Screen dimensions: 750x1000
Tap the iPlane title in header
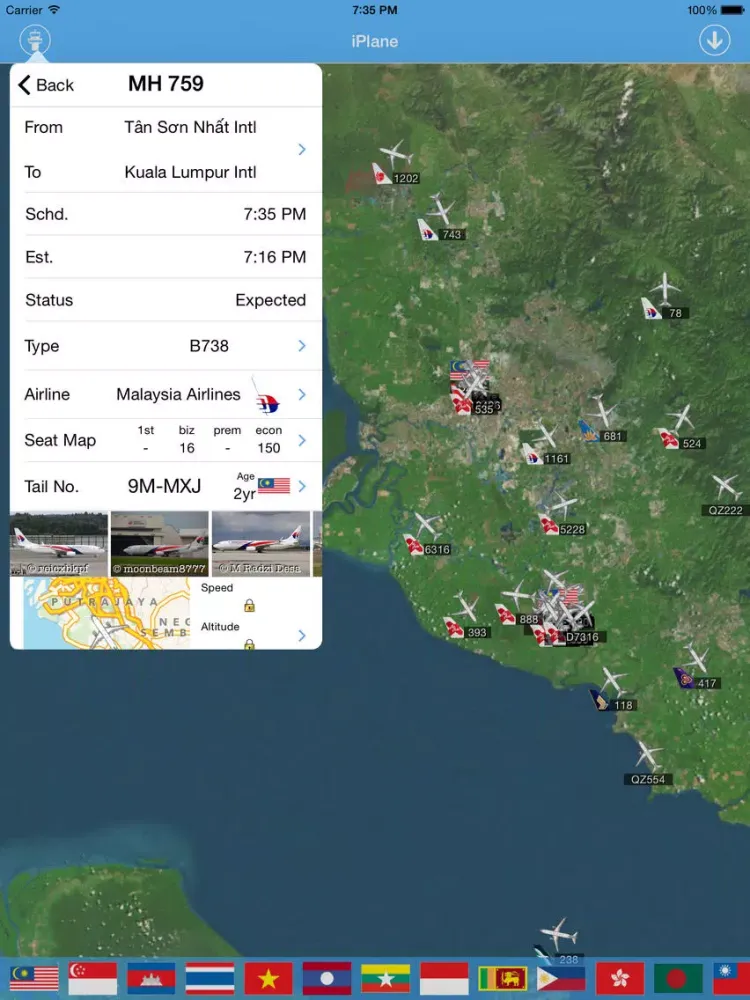coord(375,41)
